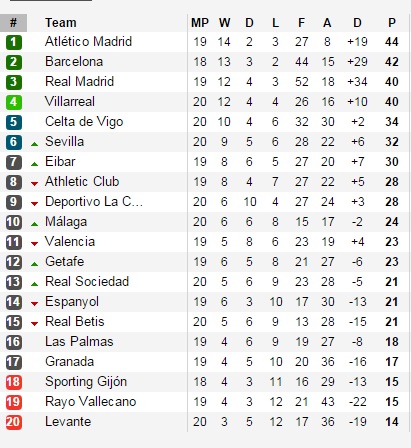Click the green rank 1 badge
This screenshot has width=411, height=448.
click(14, 42)
